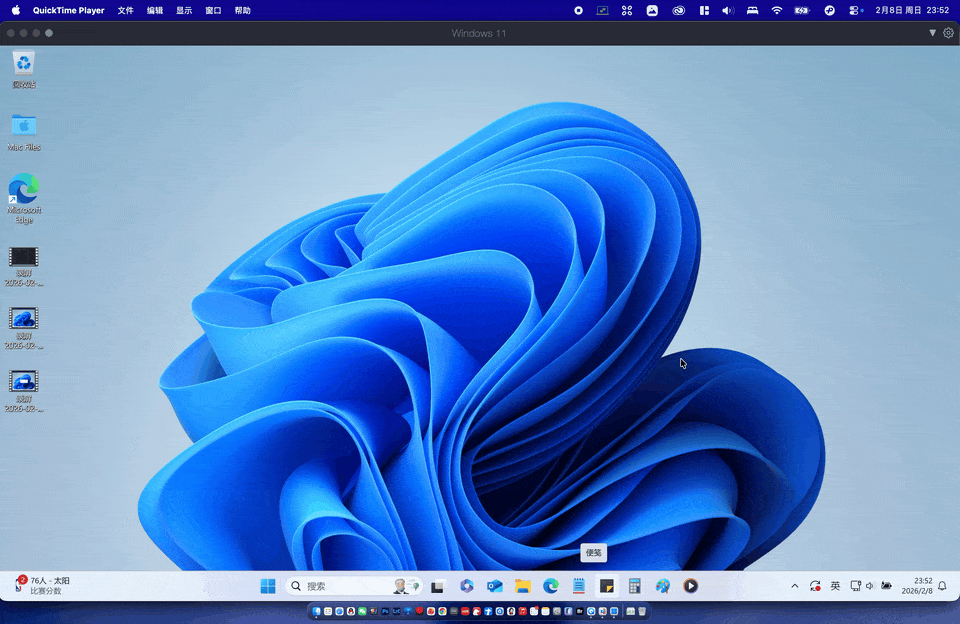Click the taskbar search box
This screenshot has width=960, height=624.
click(340, 586)
